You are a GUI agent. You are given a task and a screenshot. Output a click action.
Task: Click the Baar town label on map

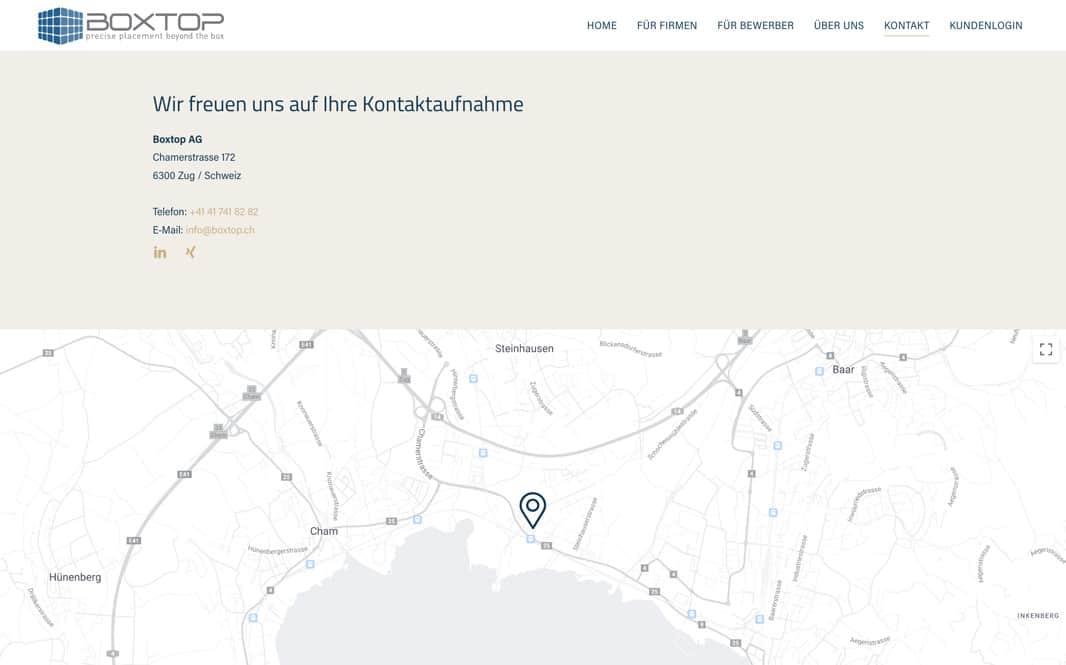point(843,370)
